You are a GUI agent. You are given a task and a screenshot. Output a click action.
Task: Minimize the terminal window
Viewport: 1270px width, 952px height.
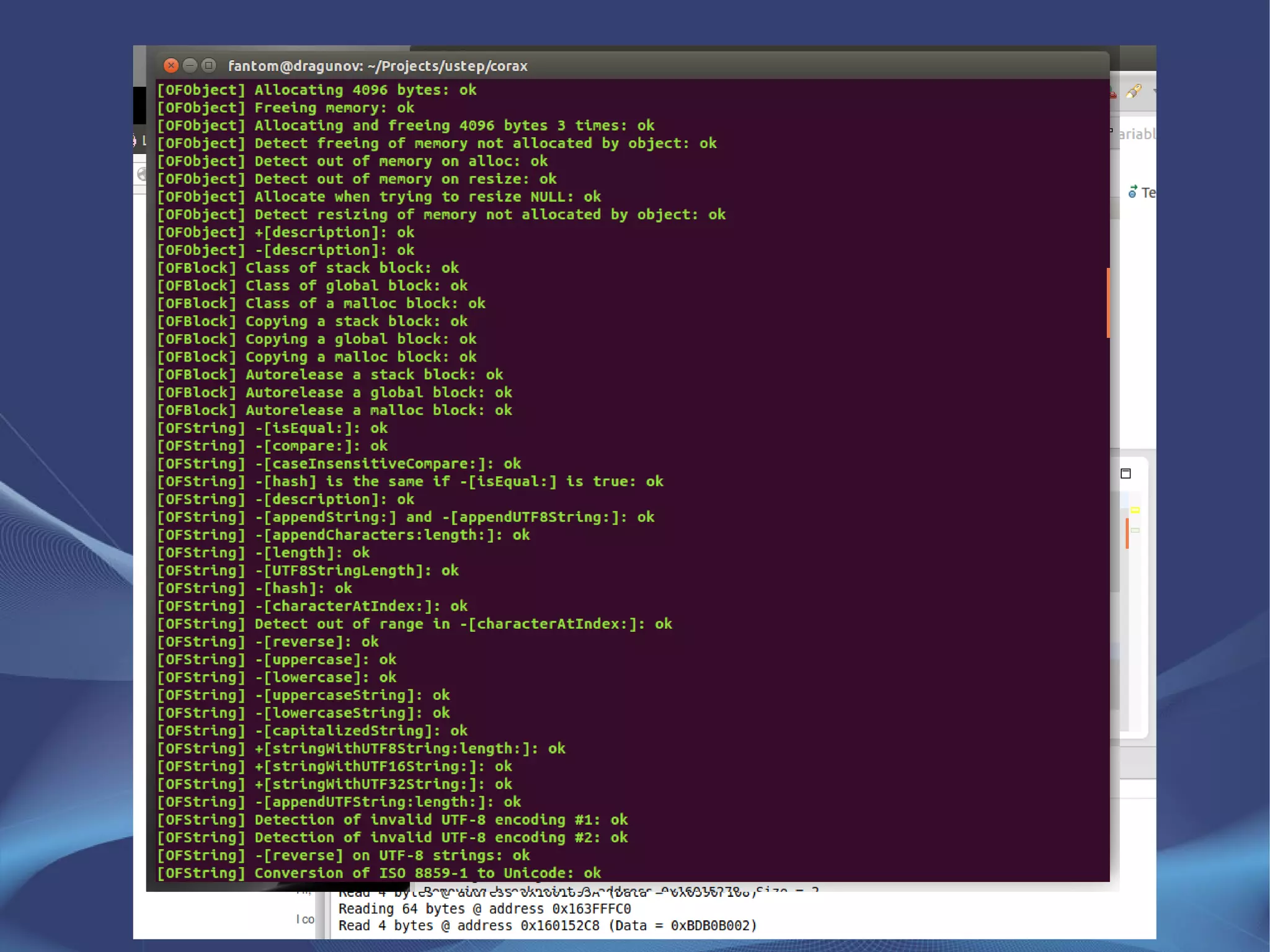(x=190, y=66)
